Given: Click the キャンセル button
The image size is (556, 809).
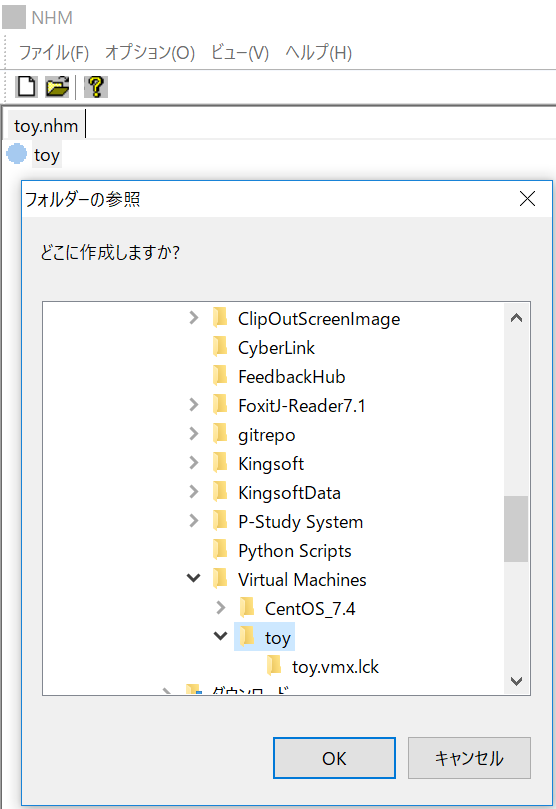Looking at the screenshot, I should coord(469,758).
